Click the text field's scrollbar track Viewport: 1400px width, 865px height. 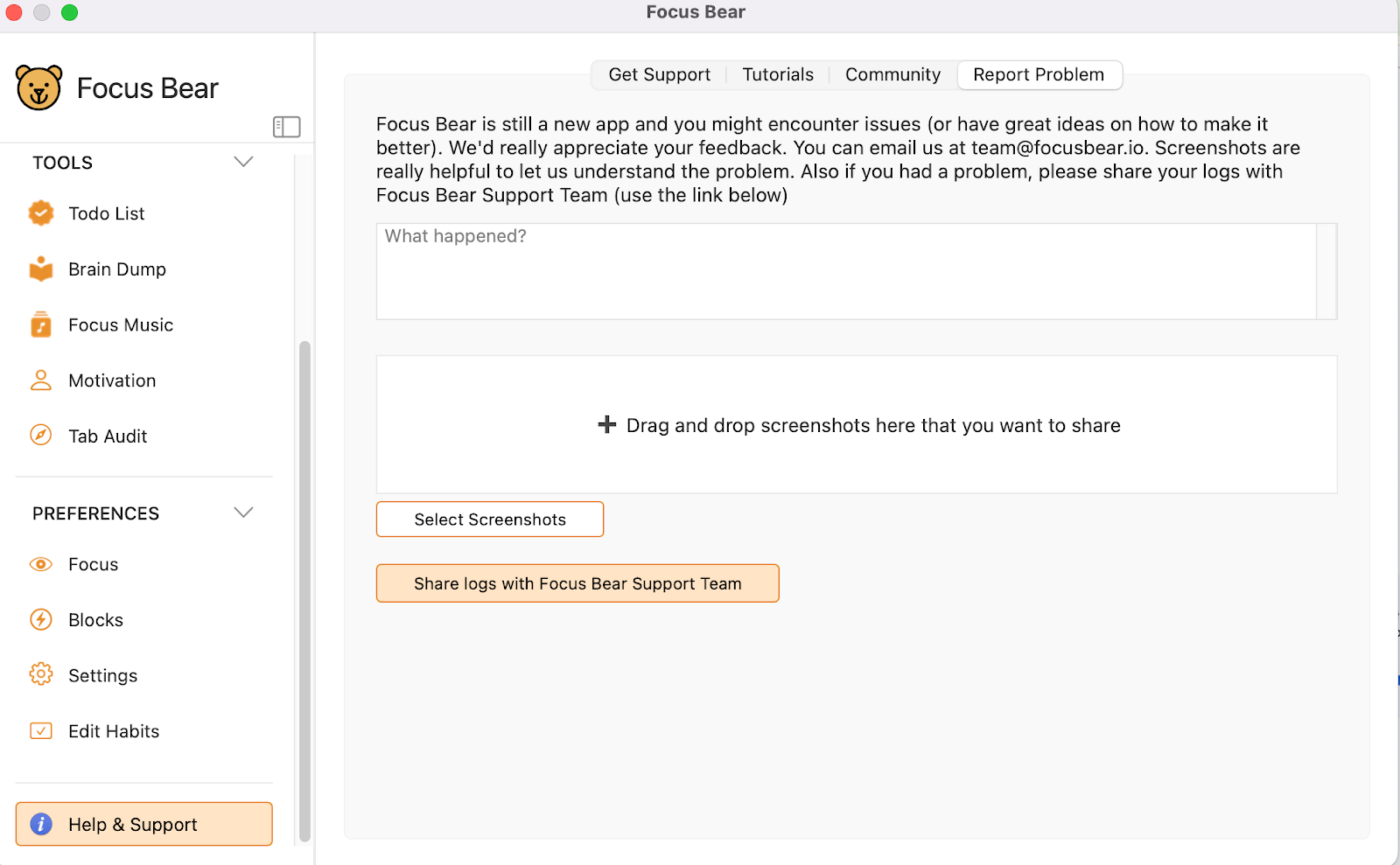pos(1327,271)
